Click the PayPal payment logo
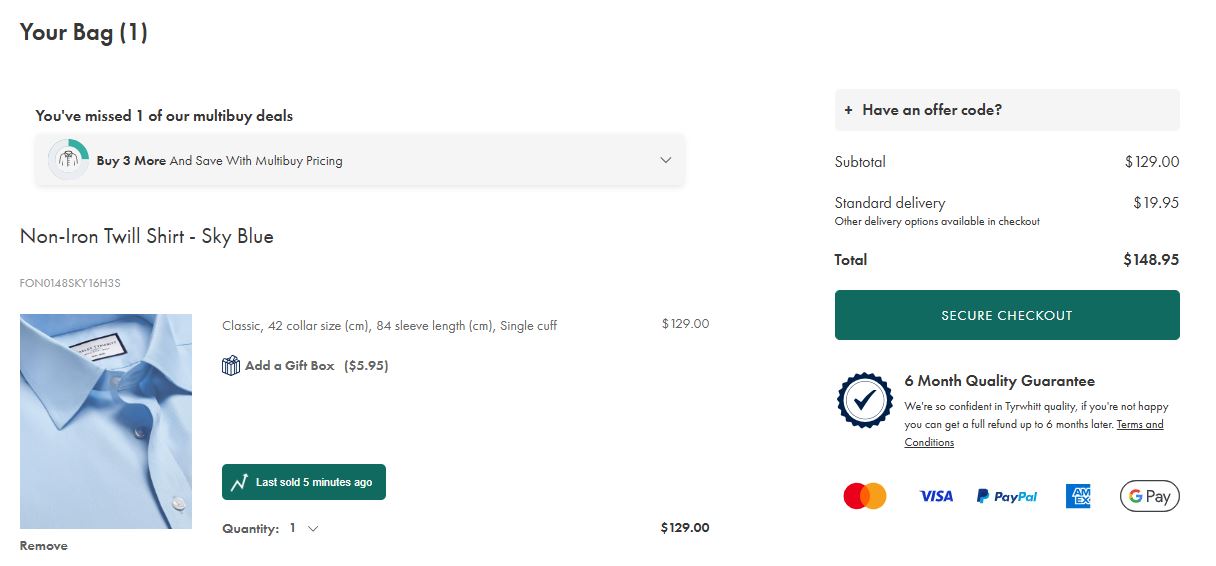 [x=1007, y=496]
